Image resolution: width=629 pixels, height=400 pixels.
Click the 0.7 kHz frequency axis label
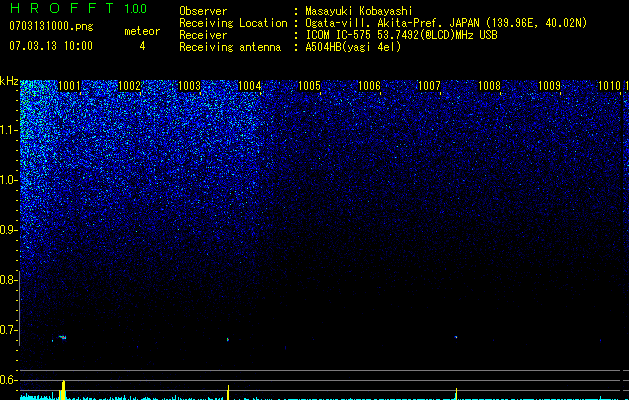point(8,330)
